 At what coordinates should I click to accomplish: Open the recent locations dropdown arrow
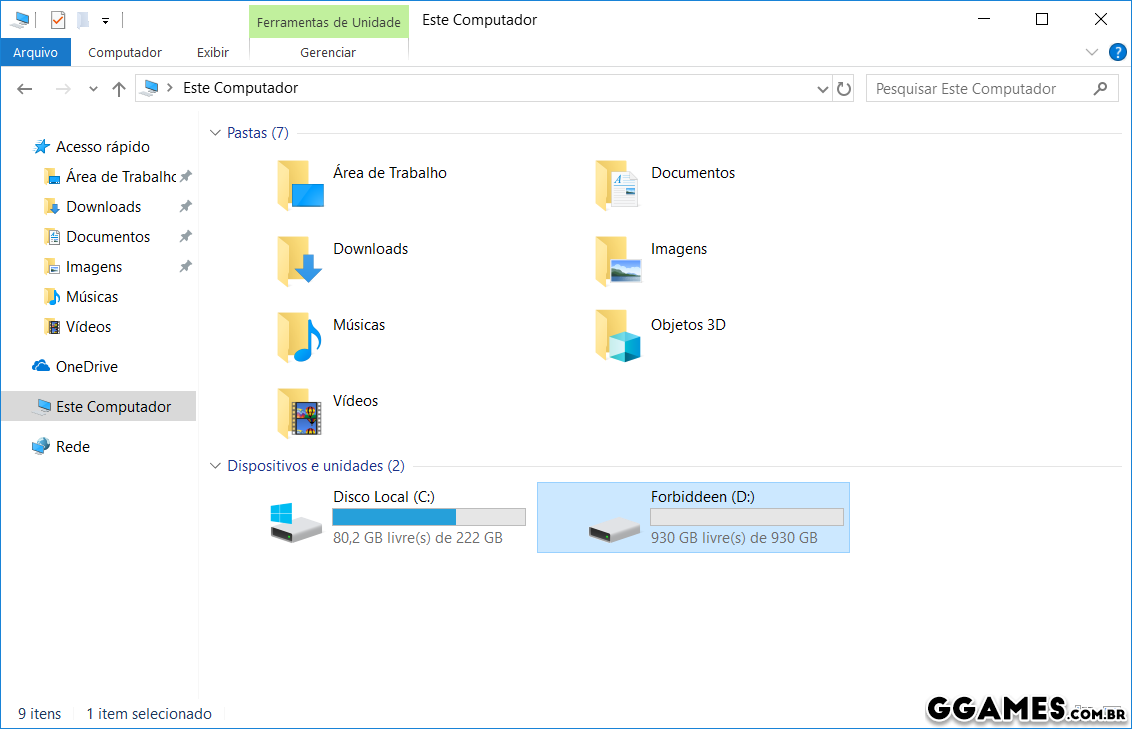(93, 89)
